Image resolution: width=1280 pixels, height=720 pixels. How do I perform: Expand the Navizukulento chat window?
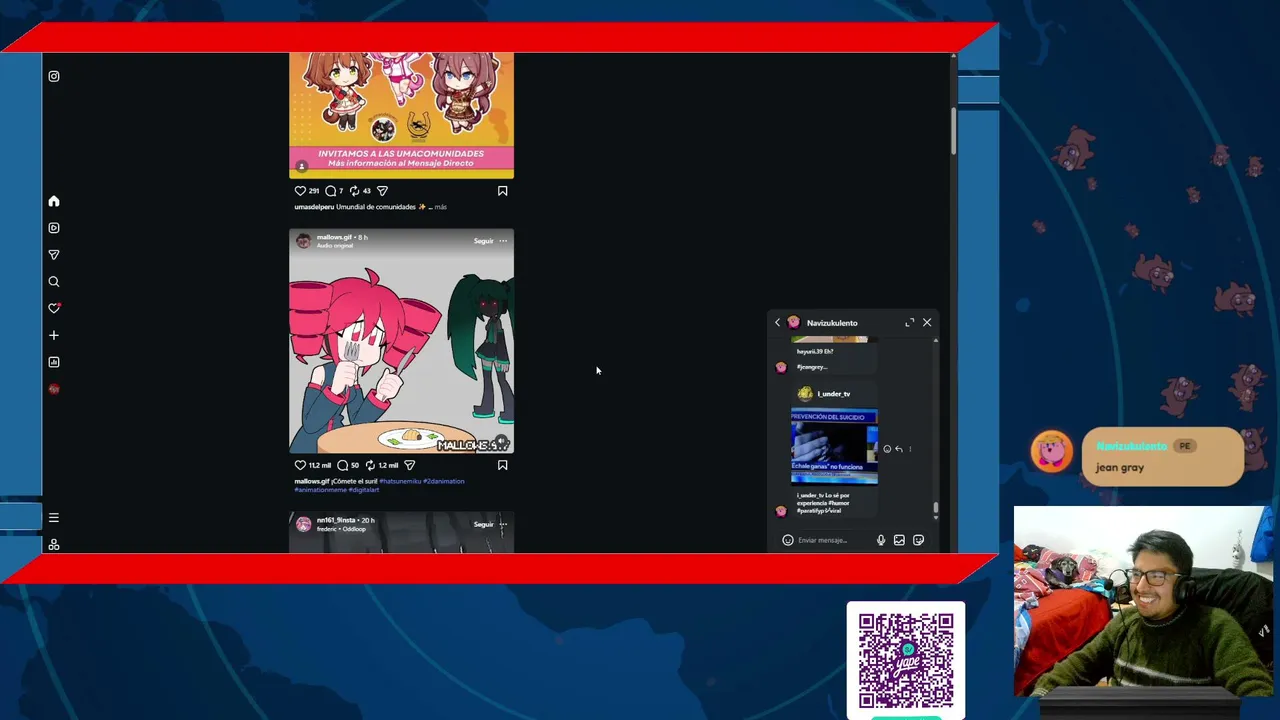[910, 323]
